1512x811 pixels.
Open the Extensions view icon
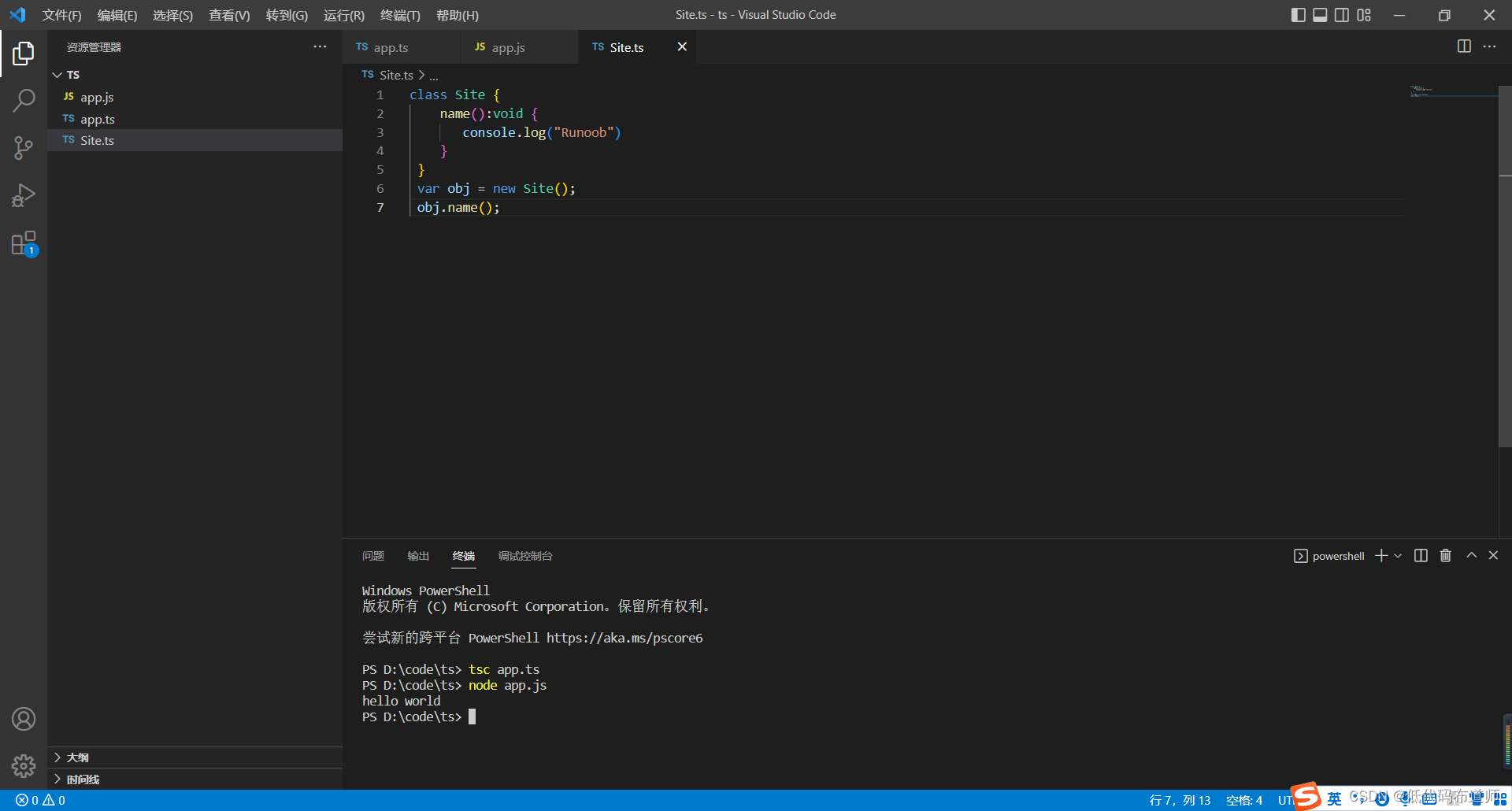click(24, 243)
